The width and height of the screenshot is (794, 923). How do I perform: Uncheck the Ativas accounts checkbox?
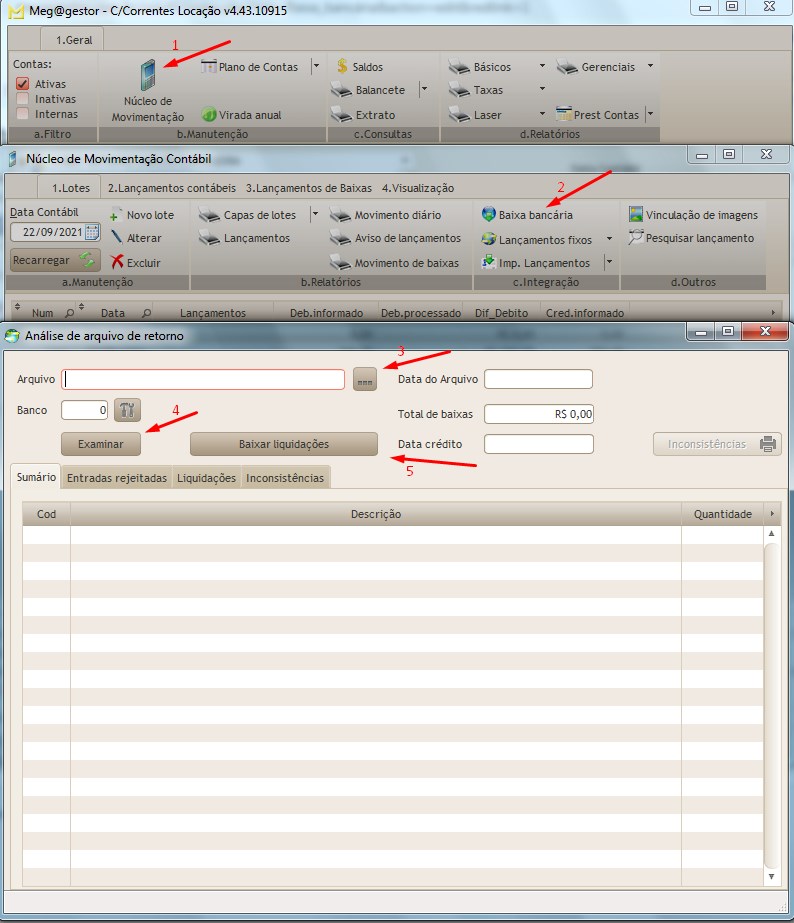[23, 84]
